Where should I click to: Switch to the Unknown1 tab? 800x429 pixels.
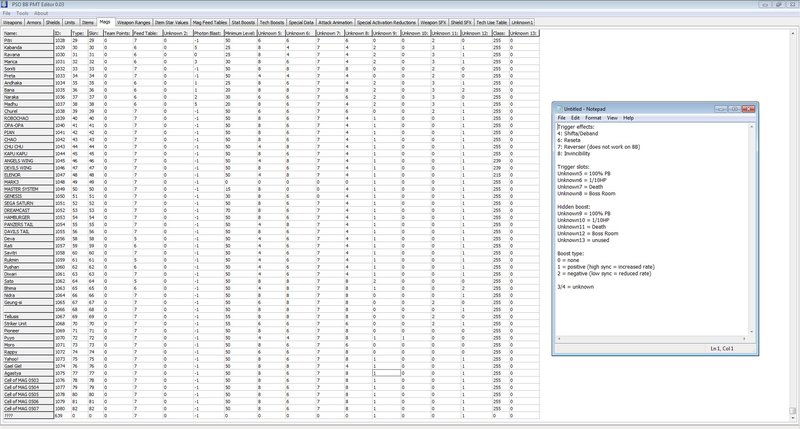point(522,22)
